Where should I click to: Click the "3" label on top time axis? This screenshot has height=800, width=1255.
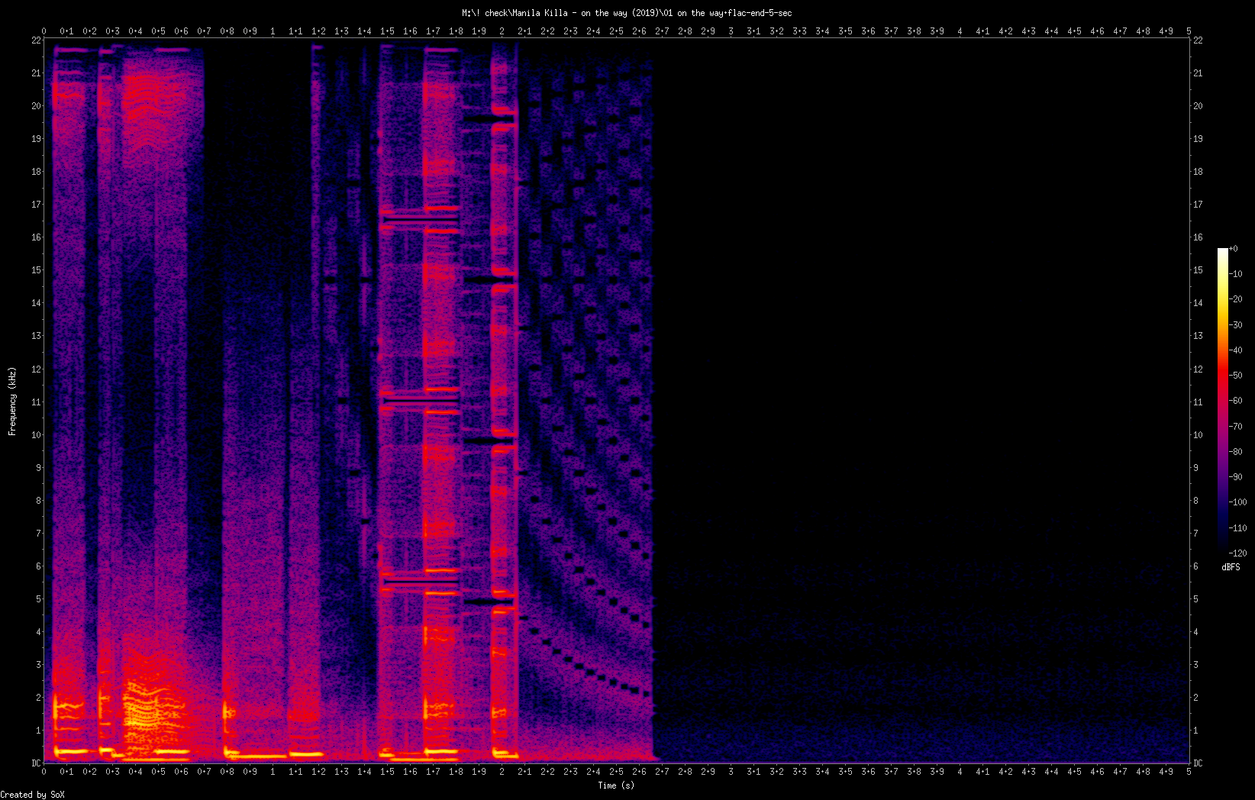(731, 31)
